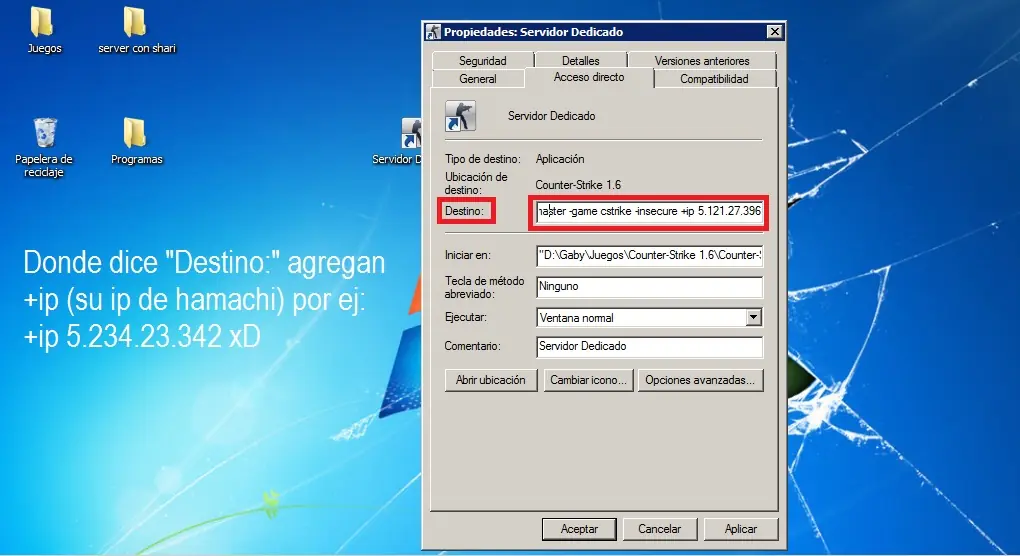Viewport: 1020px width, 556px height.
Task: Open the Versiones anteriores tab
Action: (x=702, y=60)
